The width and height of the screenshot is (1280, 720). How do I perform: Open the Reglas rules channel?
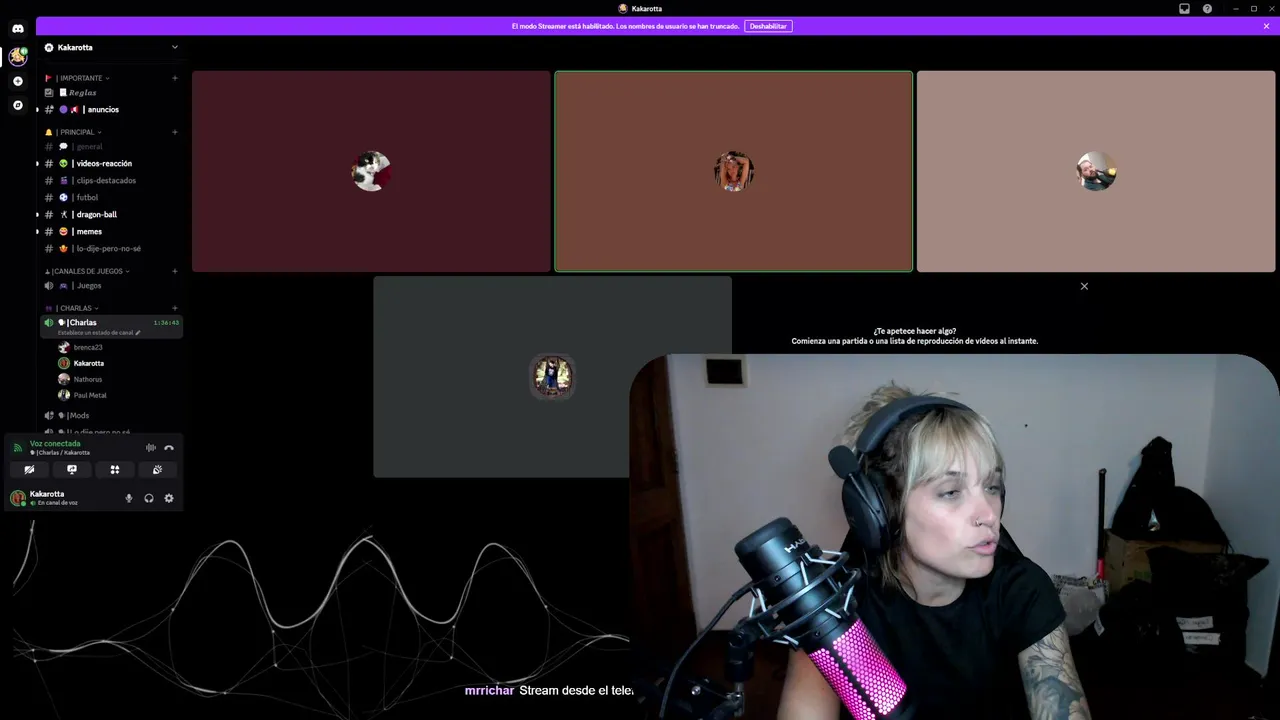(x=111, y=93)
